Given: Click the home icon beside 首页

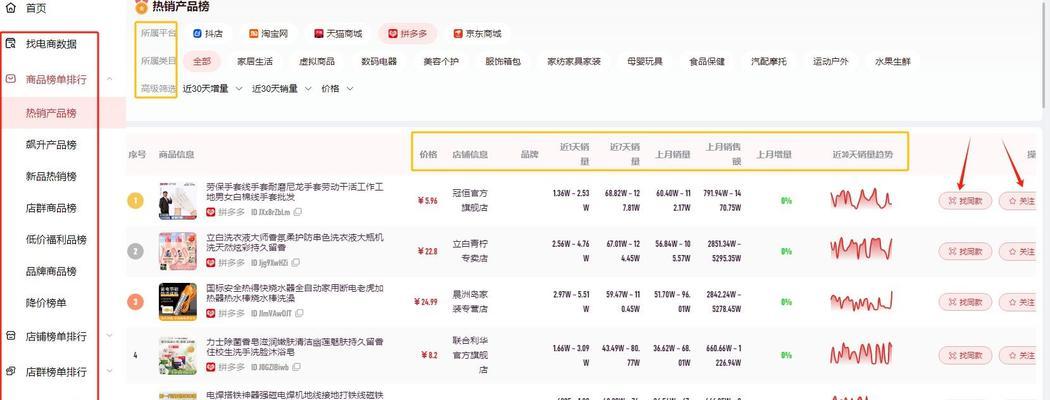Looking at the screenshot, I should click(x=10, y=8).
